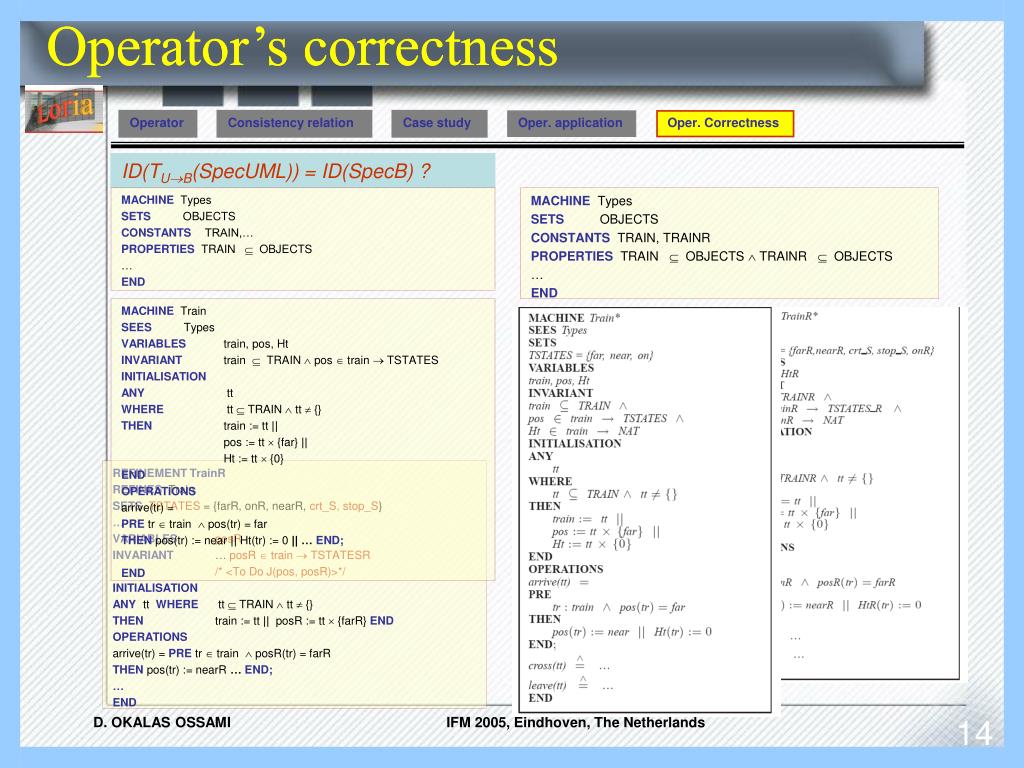Click 'IFM 2005, Eindhoven, The Netherlands' footer

tap(575, 722)
